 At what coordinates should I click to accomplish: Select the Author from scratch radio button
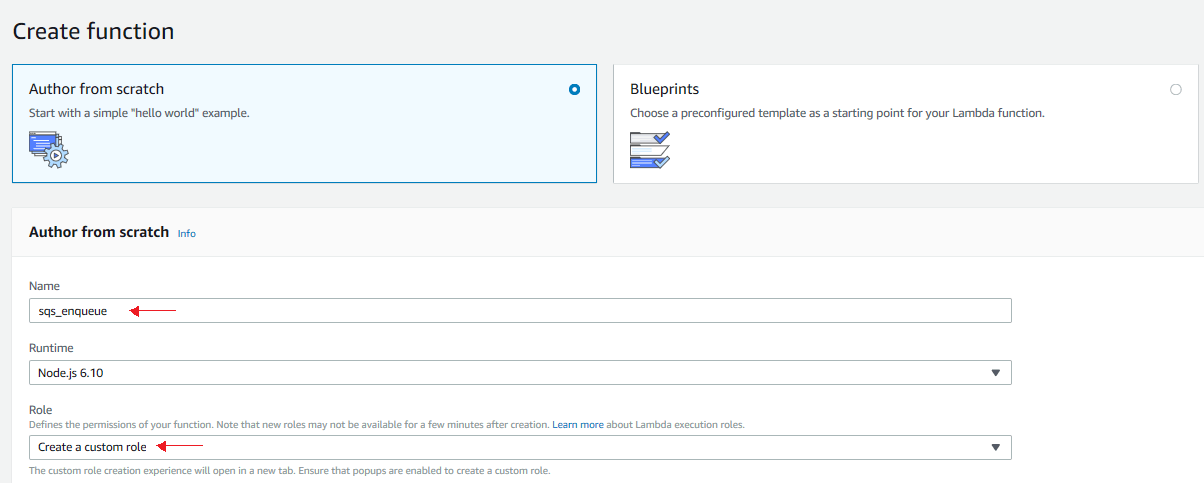(574, 89)
